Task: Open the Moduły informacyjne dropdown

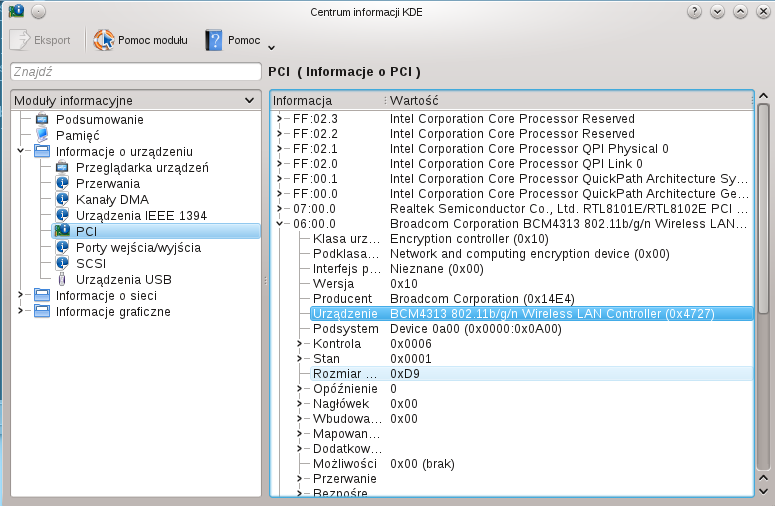Action: coord(248,100)
